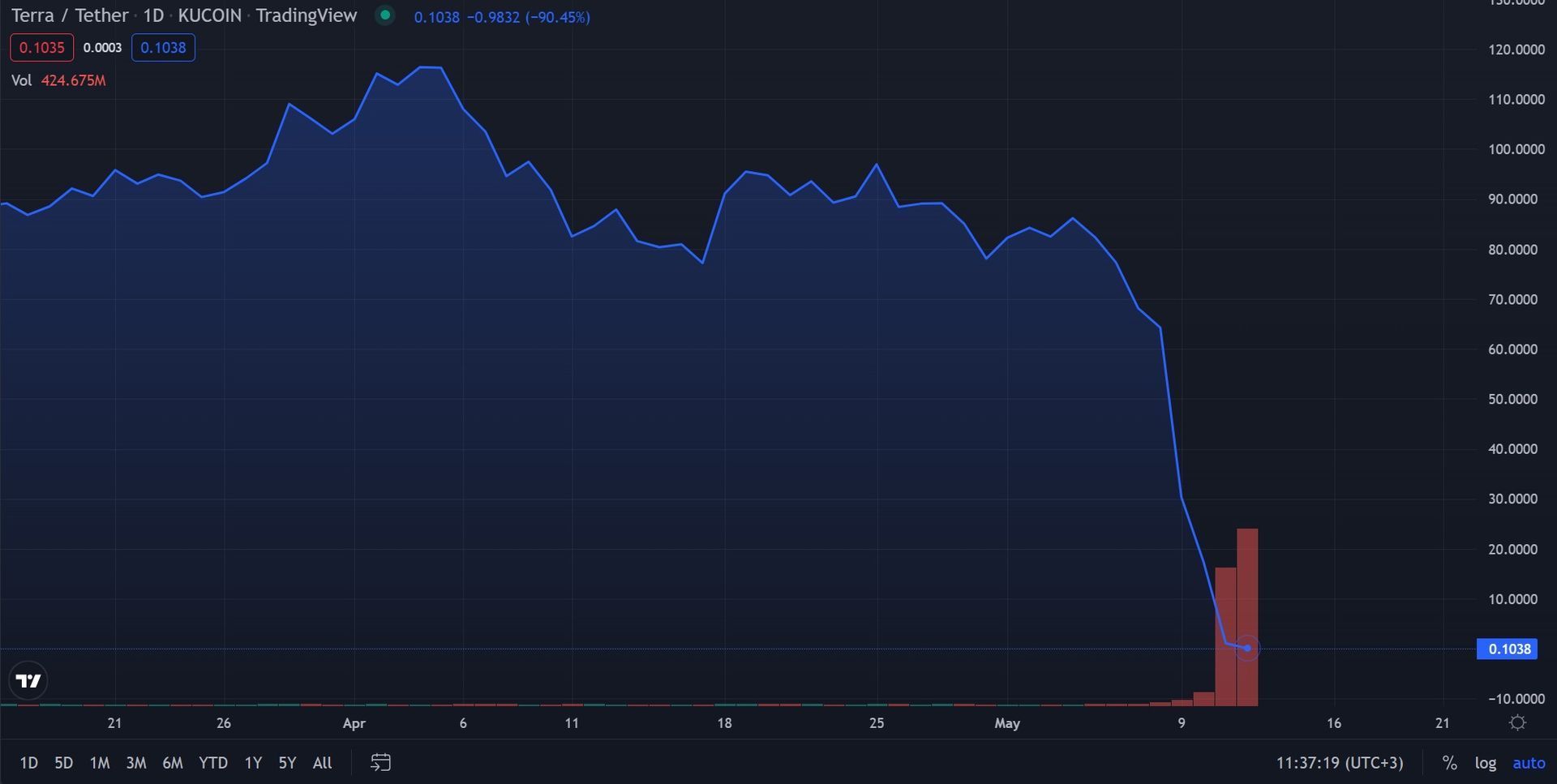Viewport: 1557px width, 784px height.
Task: Click the current price marker circle
Action: (x=1247, y=649)
